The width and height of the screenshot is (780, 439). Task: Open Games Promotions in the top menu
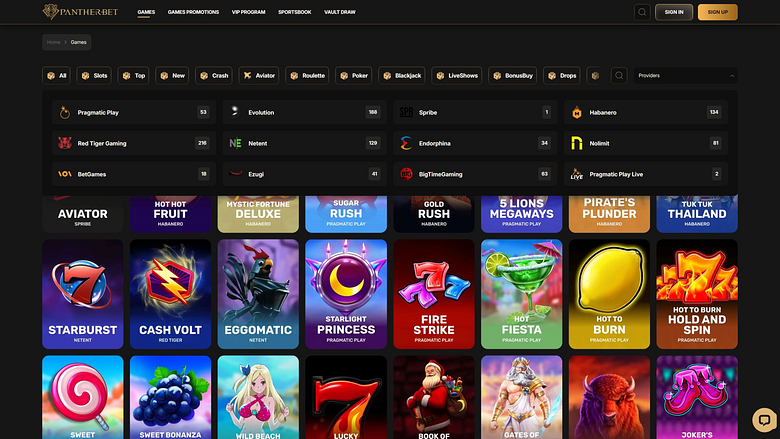tap(193, 12)
